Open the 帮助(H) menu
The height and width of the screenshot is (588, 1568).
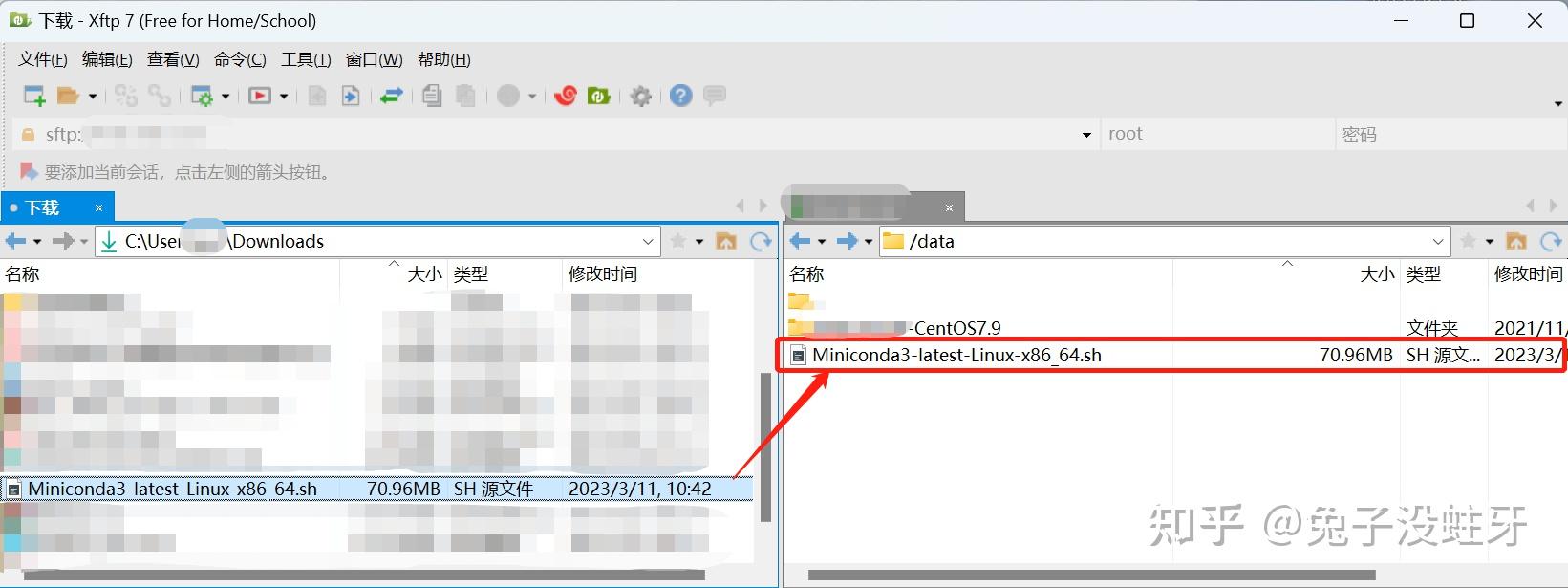[444, 59]
